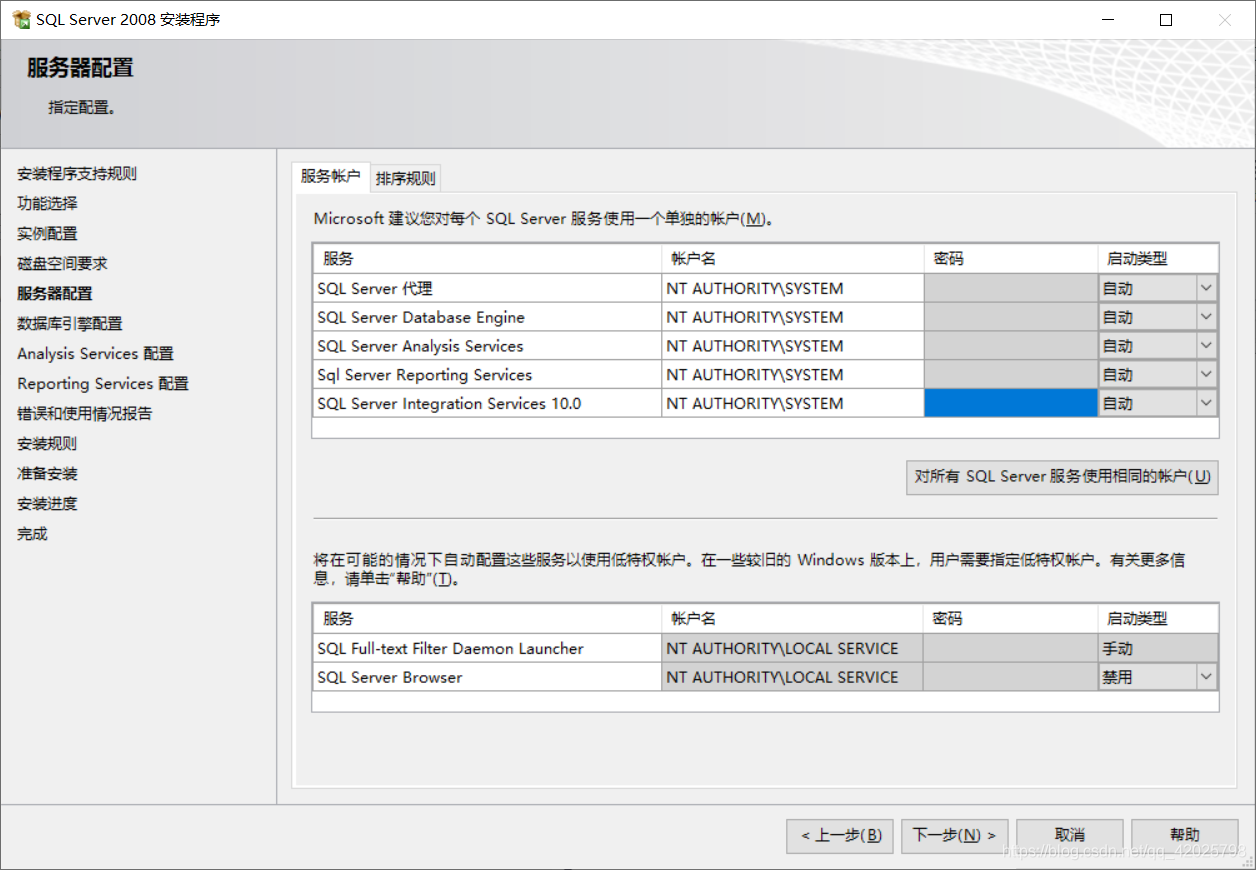Select Reporting Services 配置 step in sidebar

tap(103, 384)
